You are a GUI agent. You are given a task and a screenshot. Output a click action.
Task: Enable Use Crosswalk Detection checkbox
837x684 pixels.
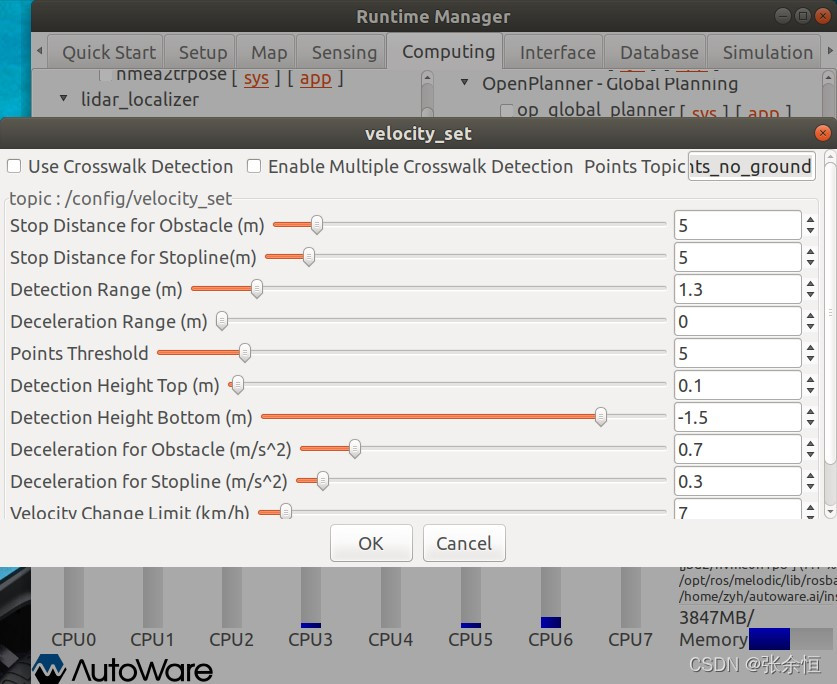[14, 166]
